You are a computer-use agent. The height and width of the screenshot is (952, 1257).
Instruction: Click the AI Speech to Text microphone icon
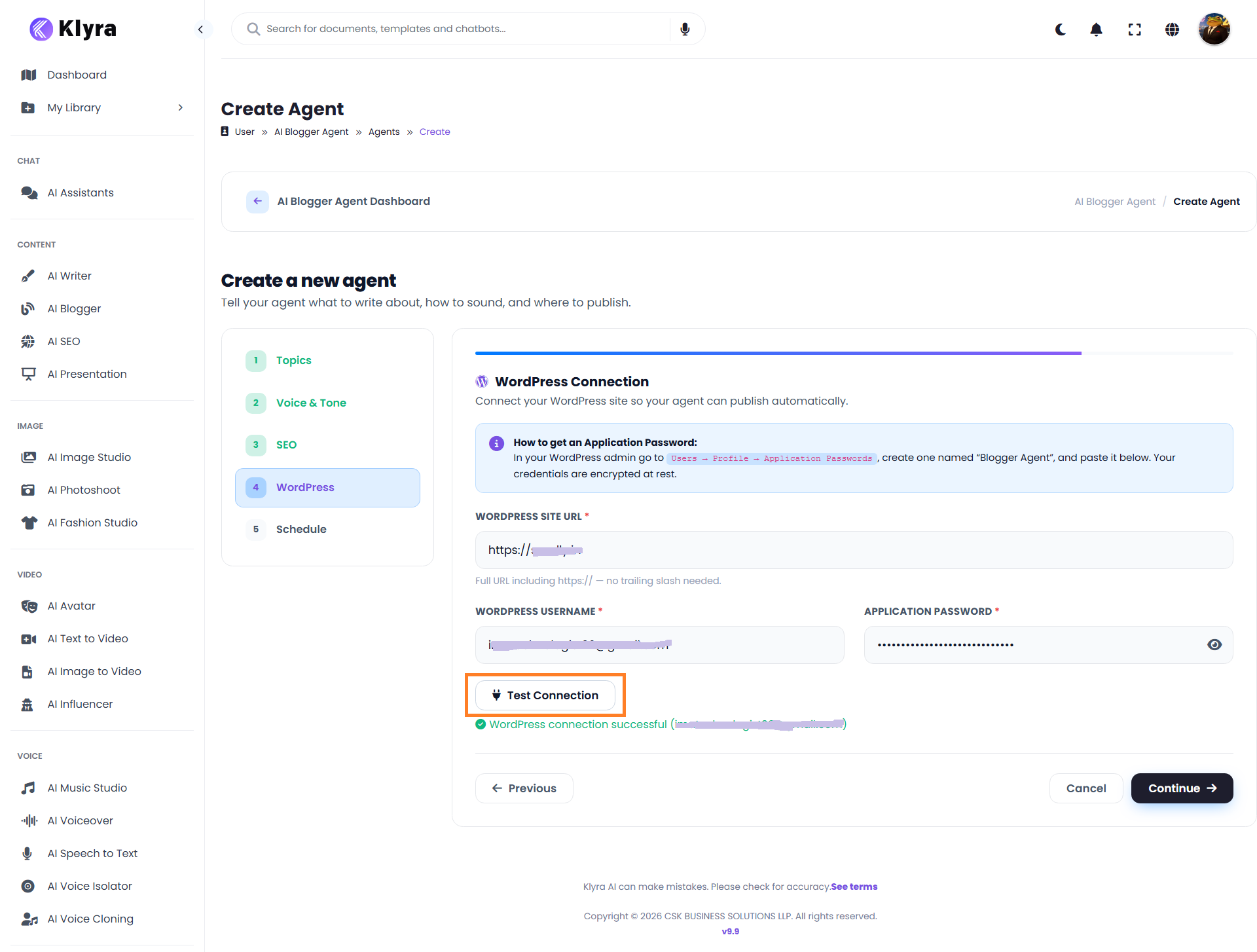(27, 853)
